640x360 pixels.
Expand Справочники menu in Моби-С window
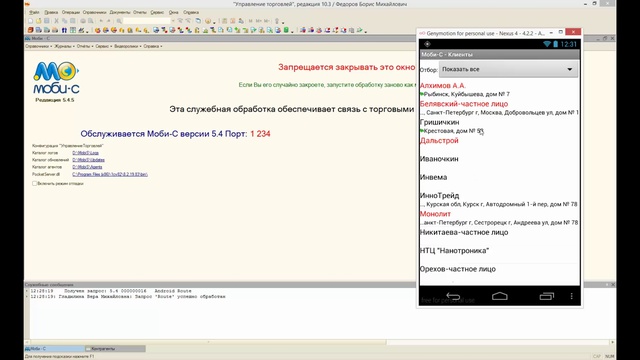coord(38,46)
